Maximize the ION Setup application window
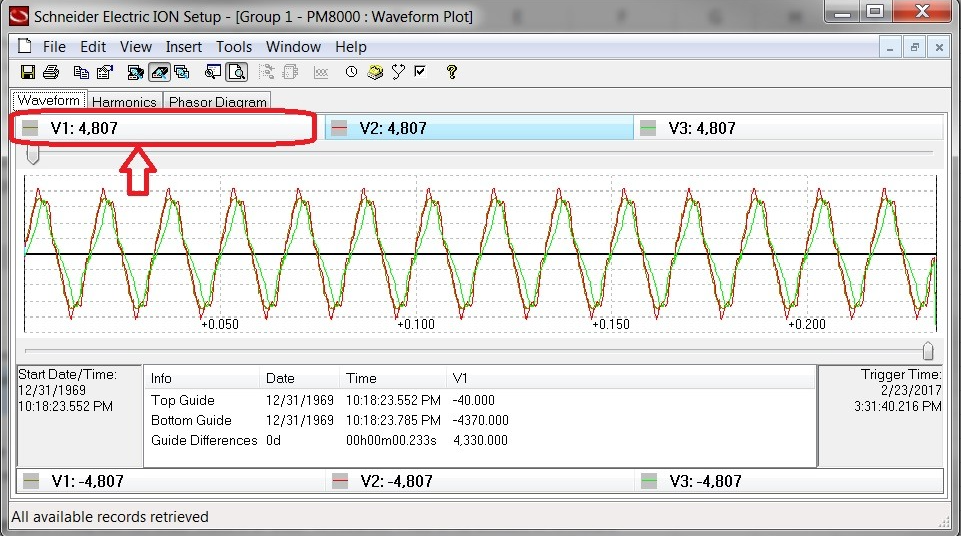963x536 pixels. [875, 12]
